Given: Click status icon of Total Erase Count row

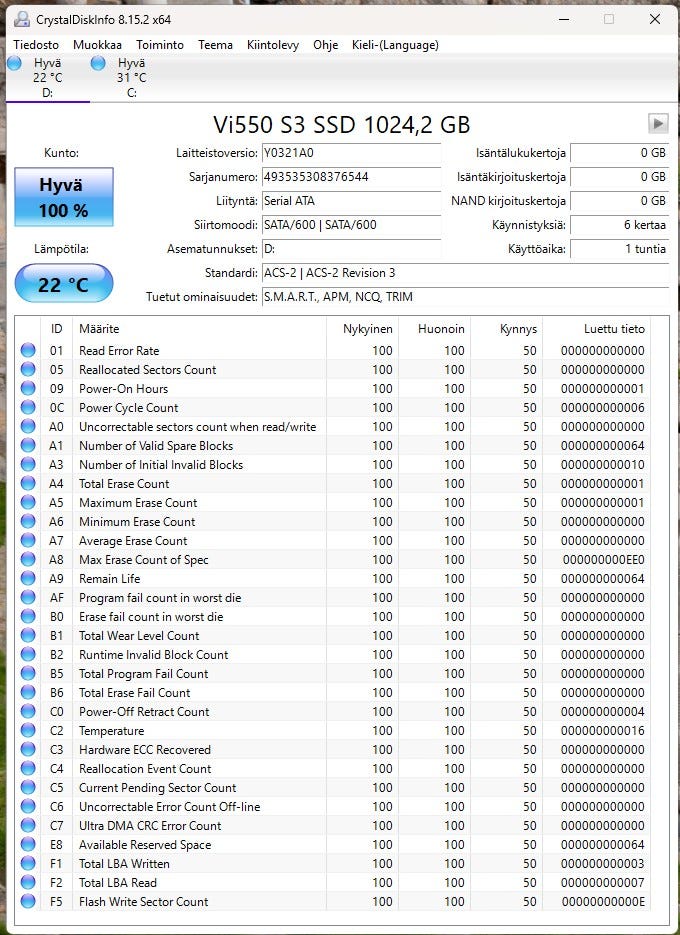Looking at the screenshot, I should pos(28,483).
